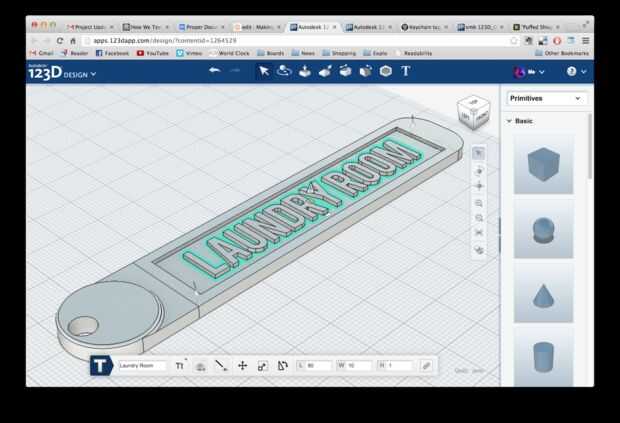
Task: Click the zoom in magnifier icon
Action: click(479, 202)
